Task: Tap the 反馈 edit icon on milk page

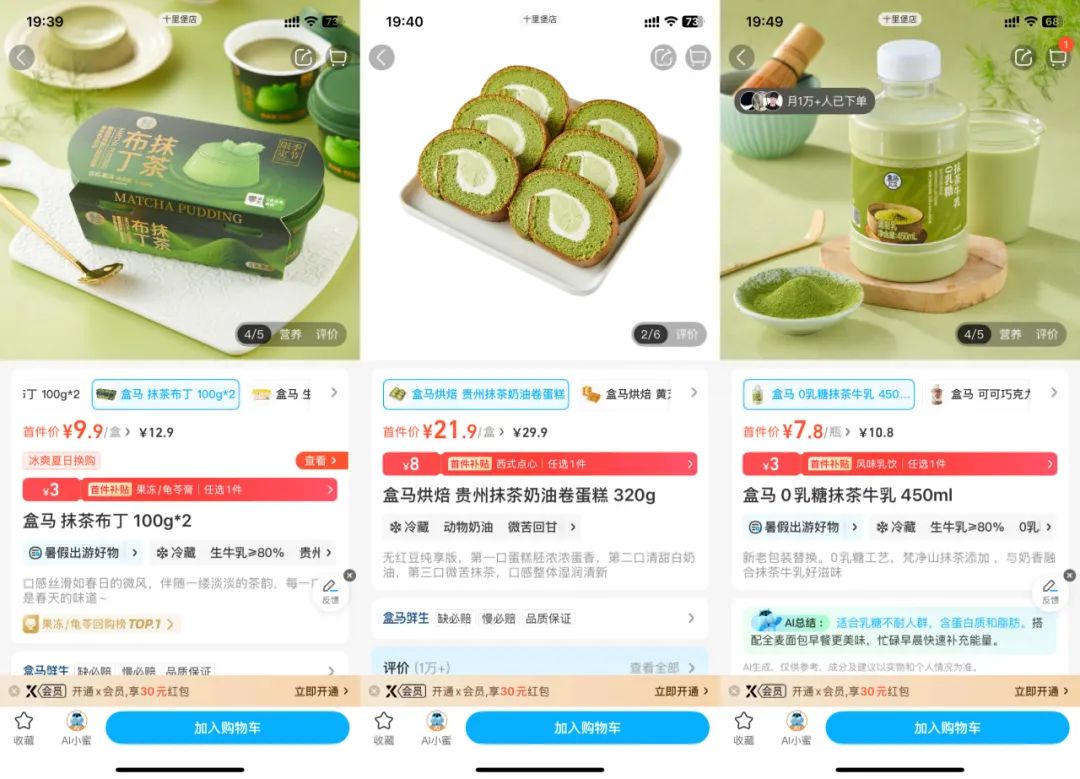Action: [x=1050, y=592]
